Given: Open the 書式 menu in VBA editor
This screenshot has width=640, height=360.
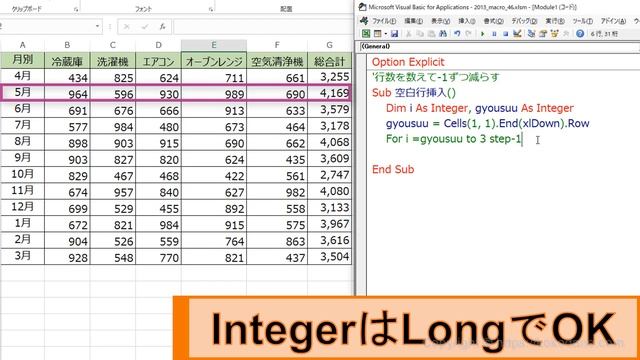Looking at the screenshot, I should pyautogui.click(x=493, y=21).
